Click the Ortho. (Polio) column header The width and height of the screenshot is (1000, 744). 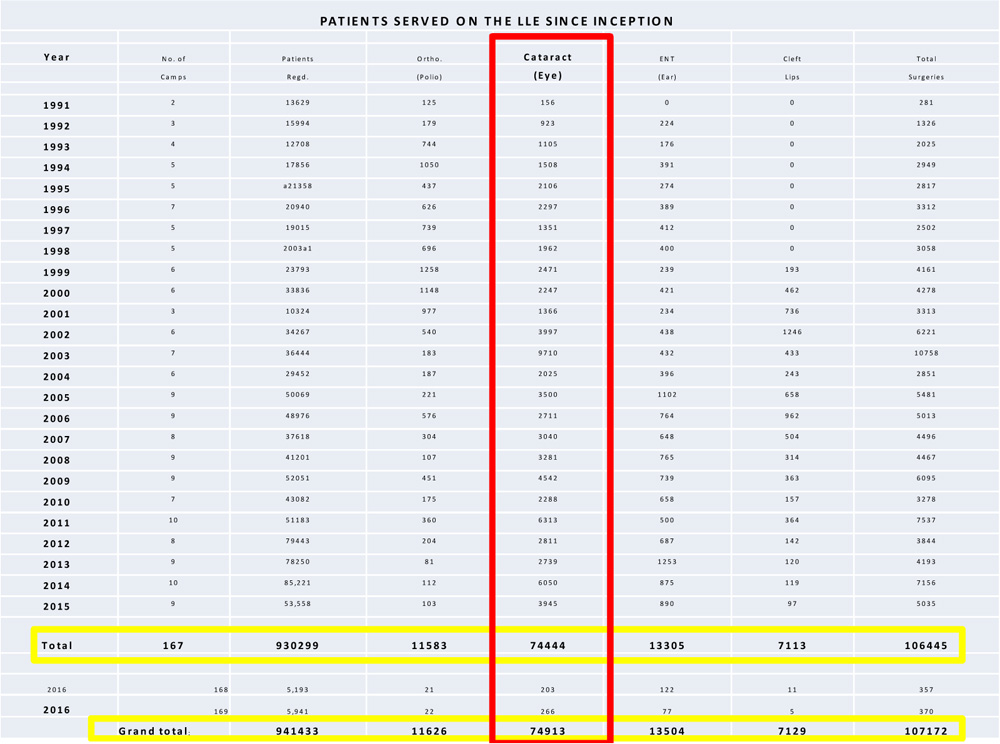click(x=429, y=67)
